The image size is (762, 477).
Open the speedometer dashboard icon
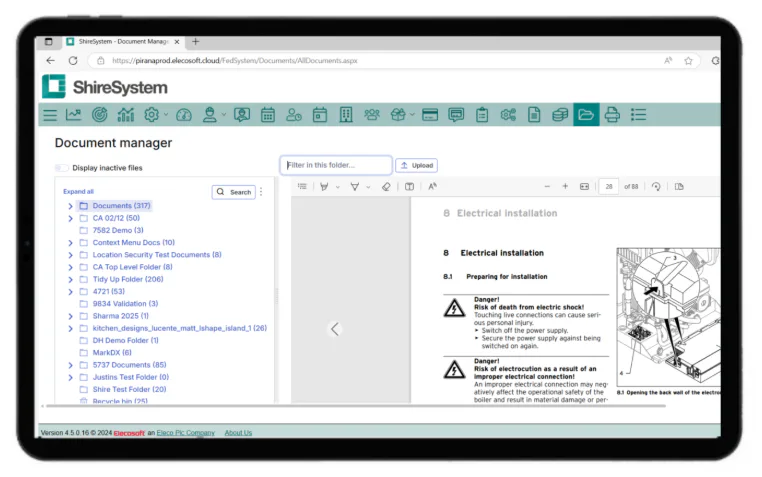184,115
